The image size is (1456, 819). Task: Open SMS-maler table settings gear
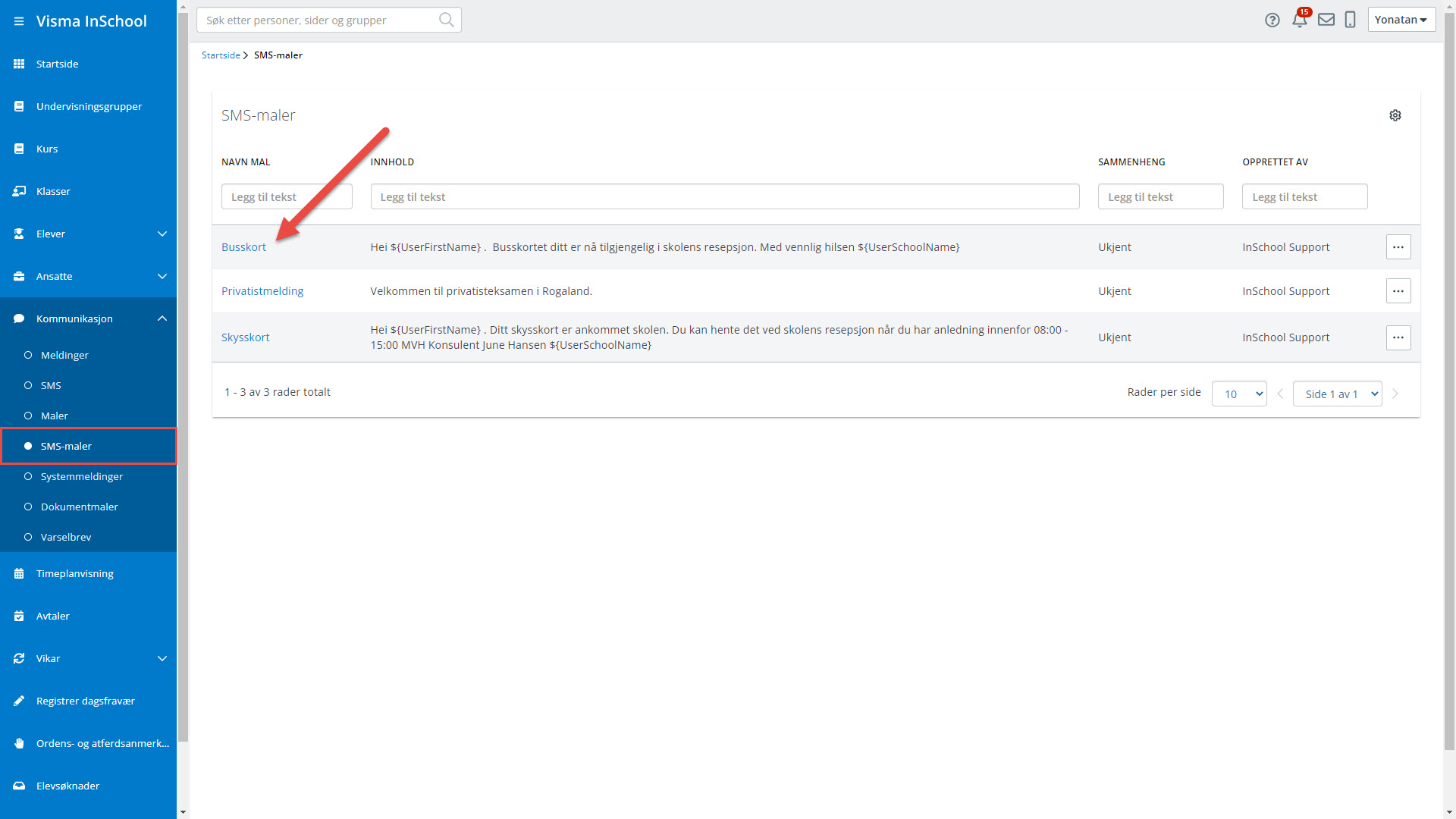click(x=1395, y=115)
